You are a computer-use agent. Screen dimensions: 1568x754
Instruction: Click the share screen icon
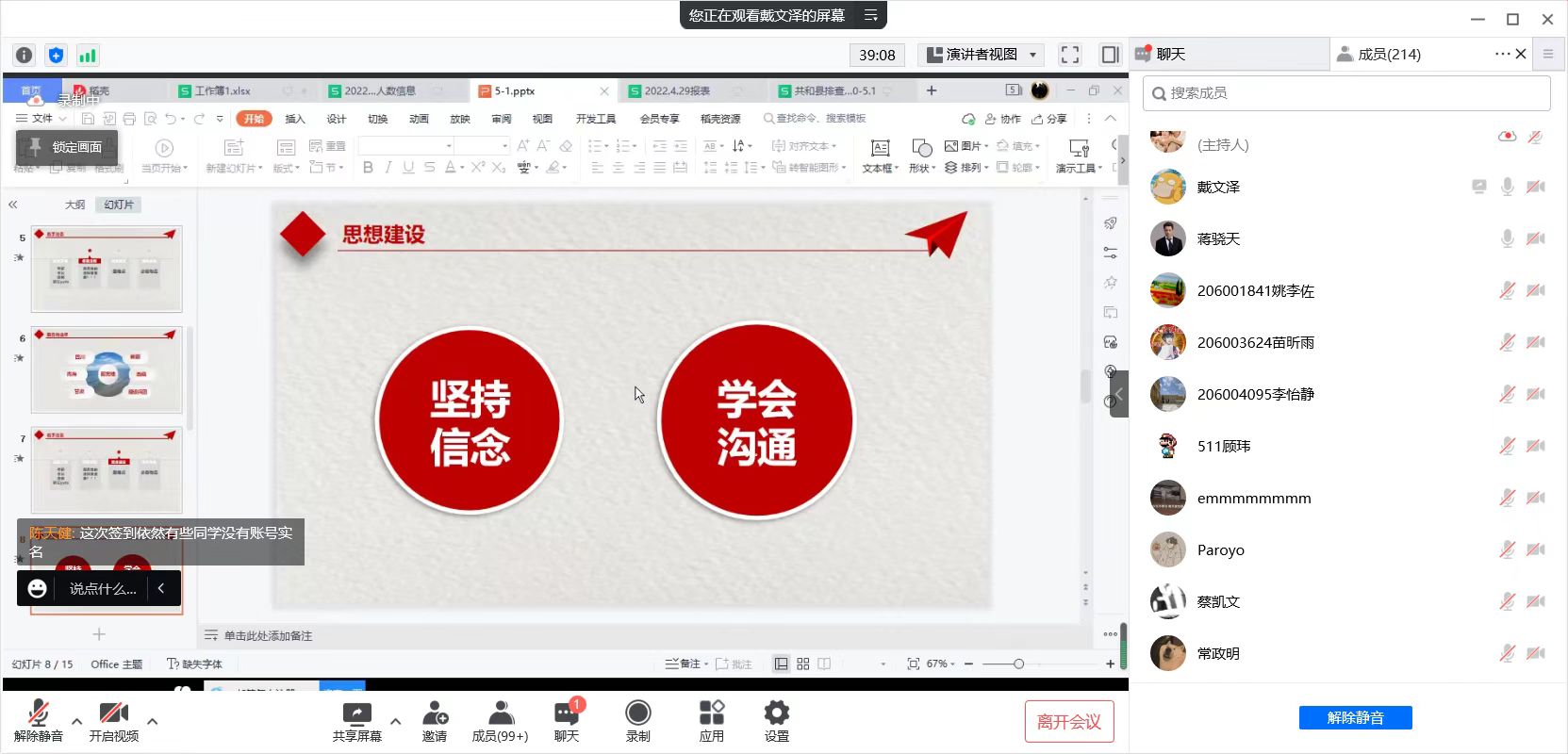click(356, 713)
